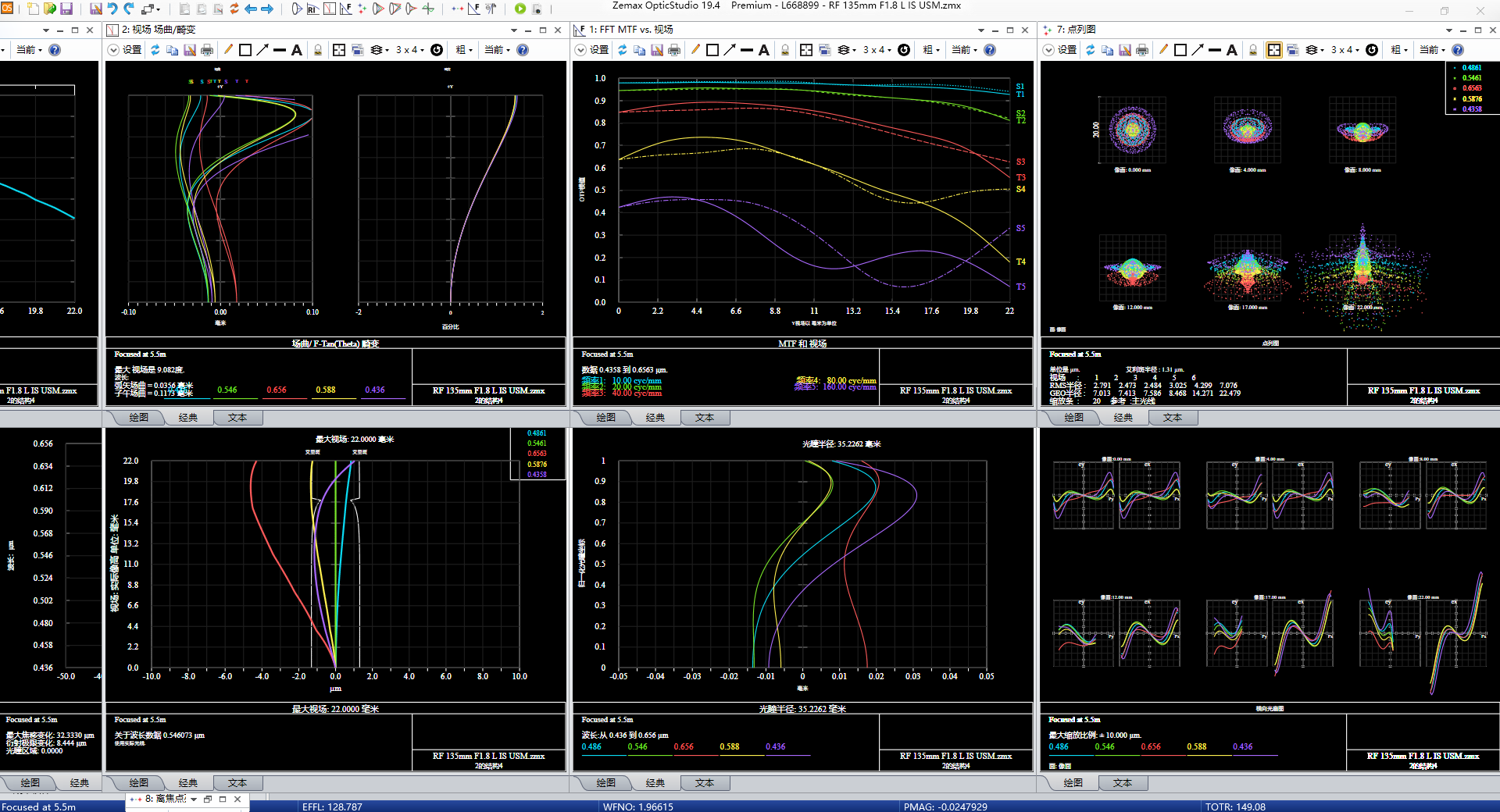The image size is (1500, 812).
Task: Print the spot diagram window
Action: point(1142,50)
